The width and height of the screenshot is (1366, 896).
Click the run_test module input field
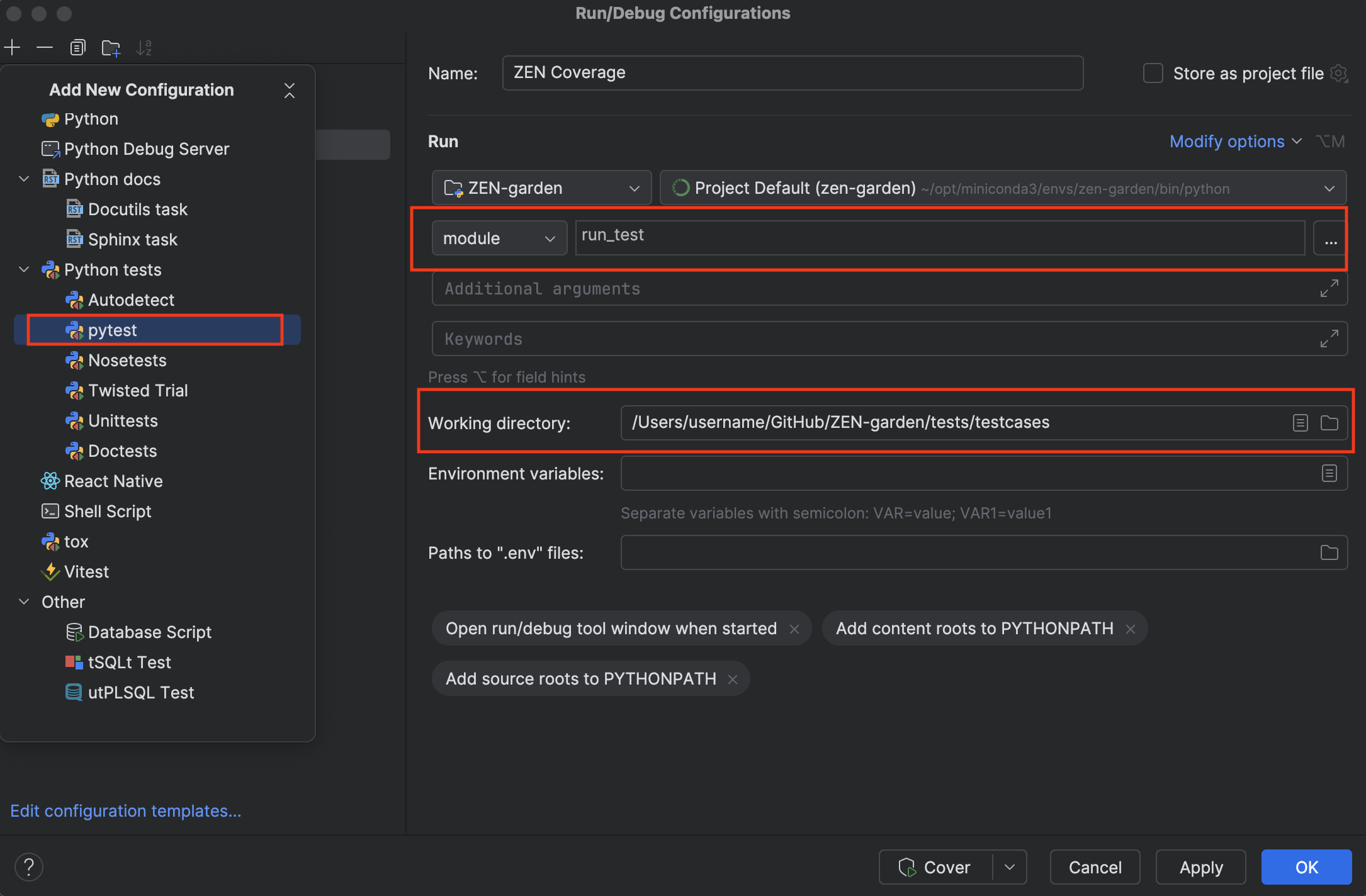940,238
